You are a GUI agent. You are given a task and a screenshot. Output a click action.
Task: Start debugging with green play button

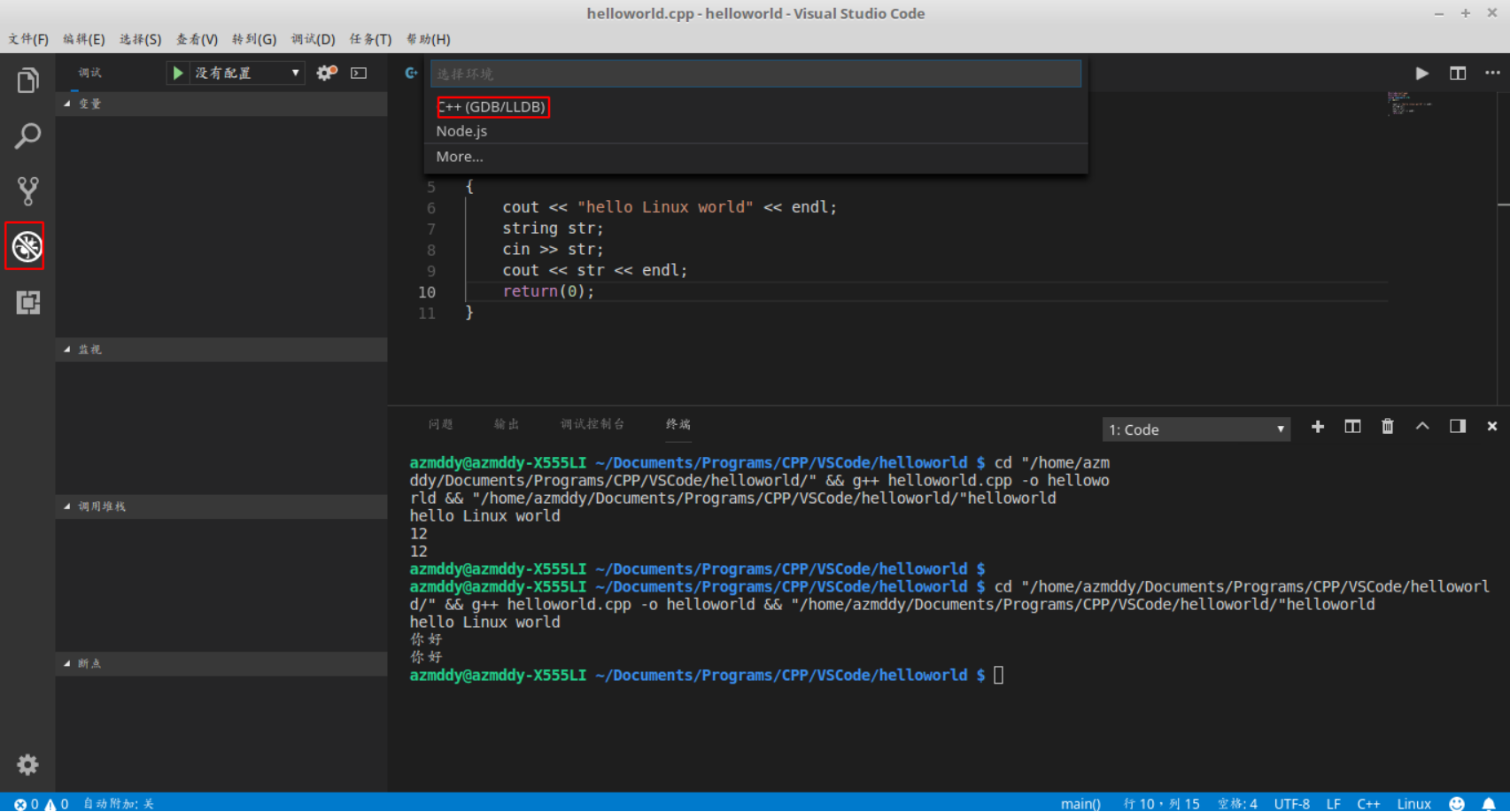pos(178,73)
